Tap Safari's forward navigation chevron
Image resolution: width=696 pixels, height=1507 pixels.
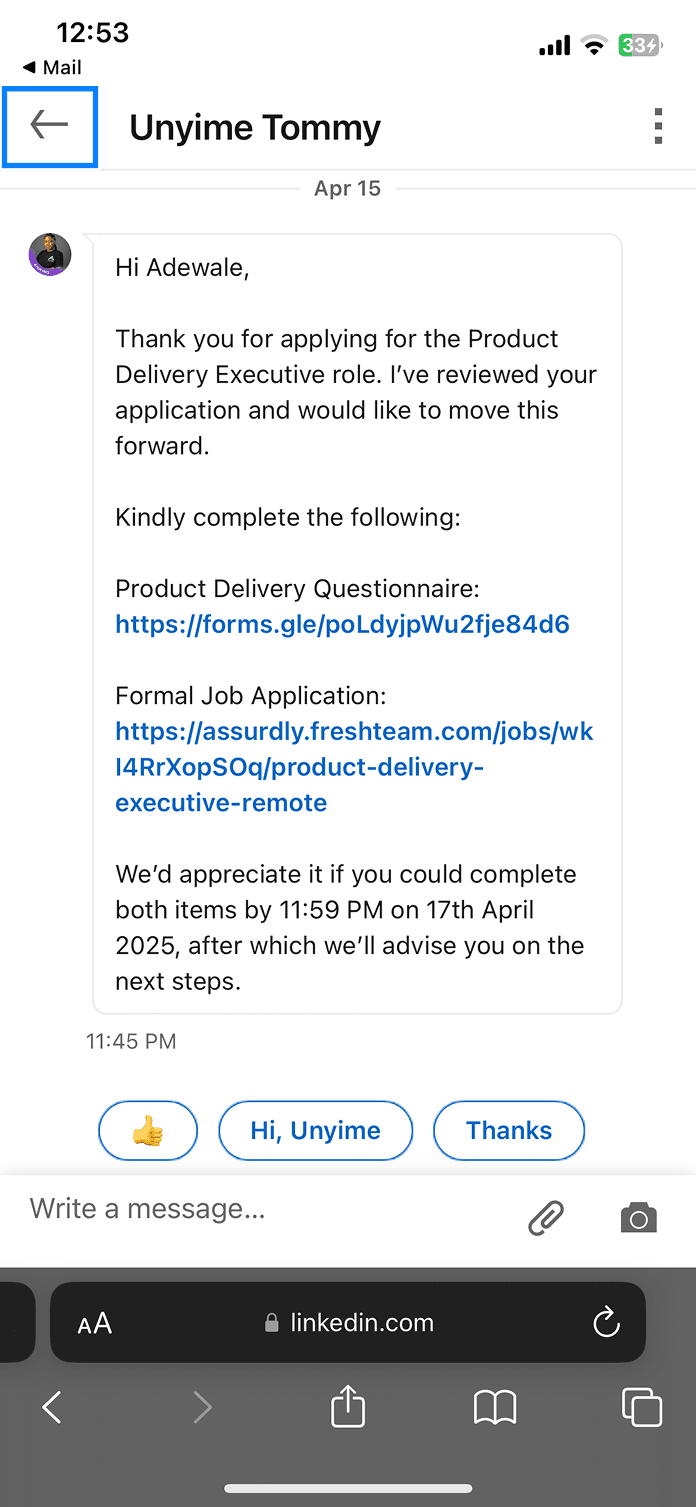tap(203, 1408)
